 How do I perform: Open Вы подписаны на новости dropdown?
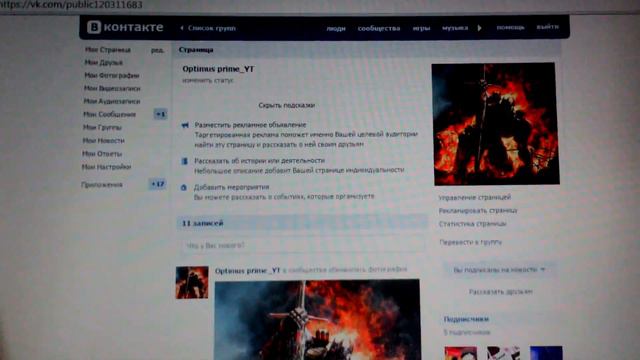[499, 269]
